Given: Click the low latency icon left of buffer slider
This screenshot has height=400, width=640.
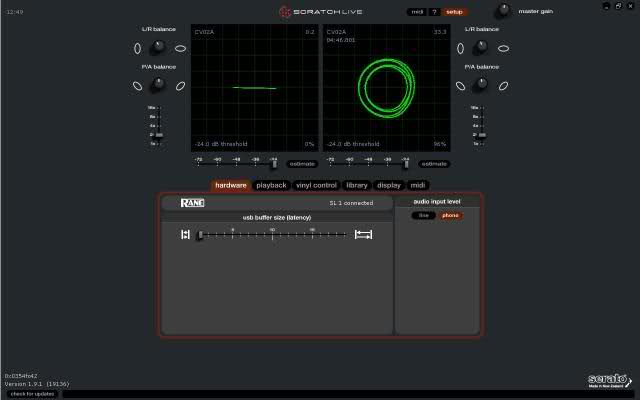Looking at the screenshot, I should (185, 234).
